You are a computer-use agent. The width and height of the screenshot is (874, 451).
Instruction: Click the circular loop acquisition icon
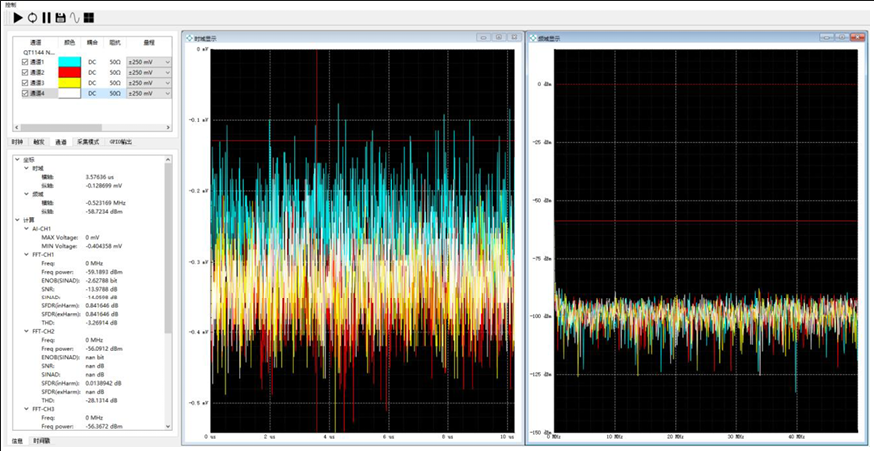click(32, 18)
